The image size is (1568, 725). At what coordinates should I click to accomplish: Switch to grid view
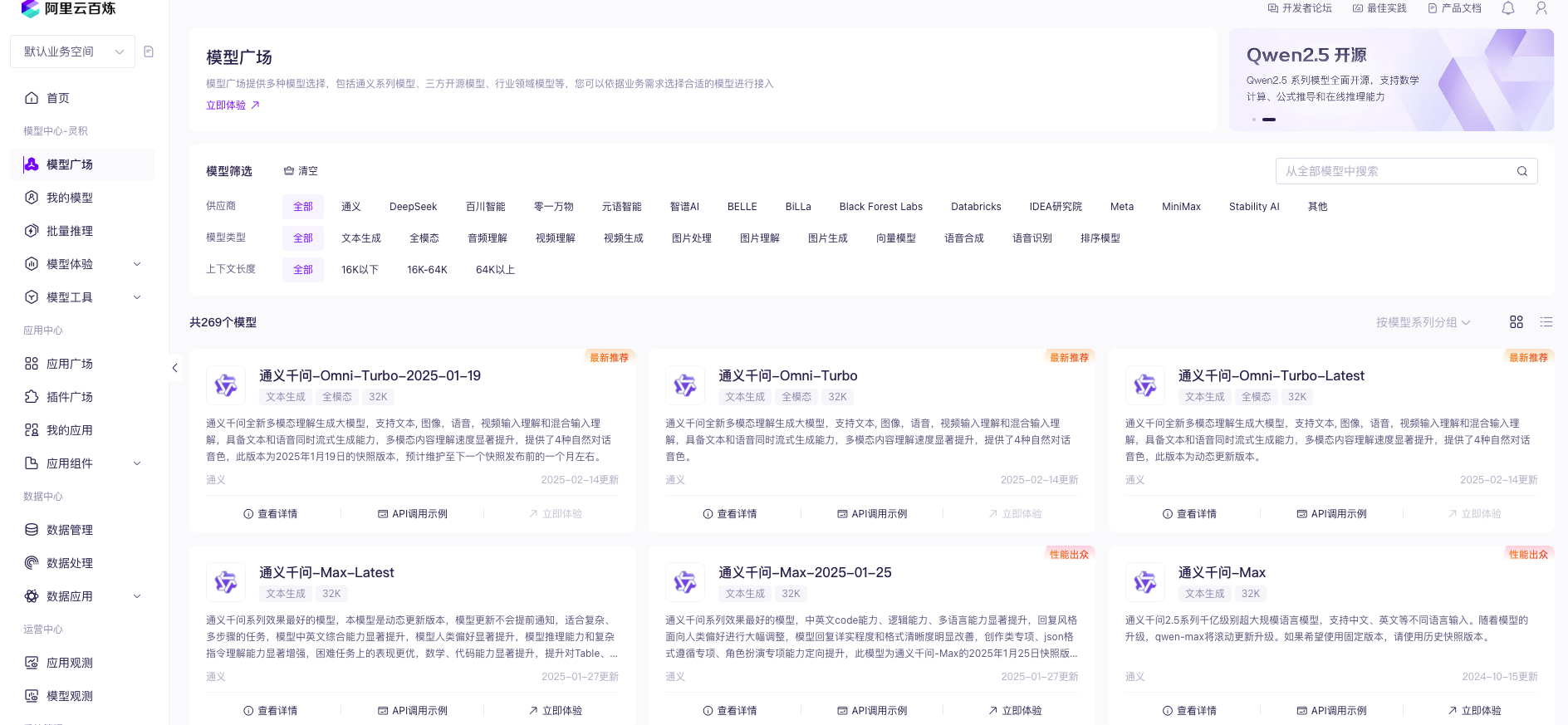tap(1517, 322)
